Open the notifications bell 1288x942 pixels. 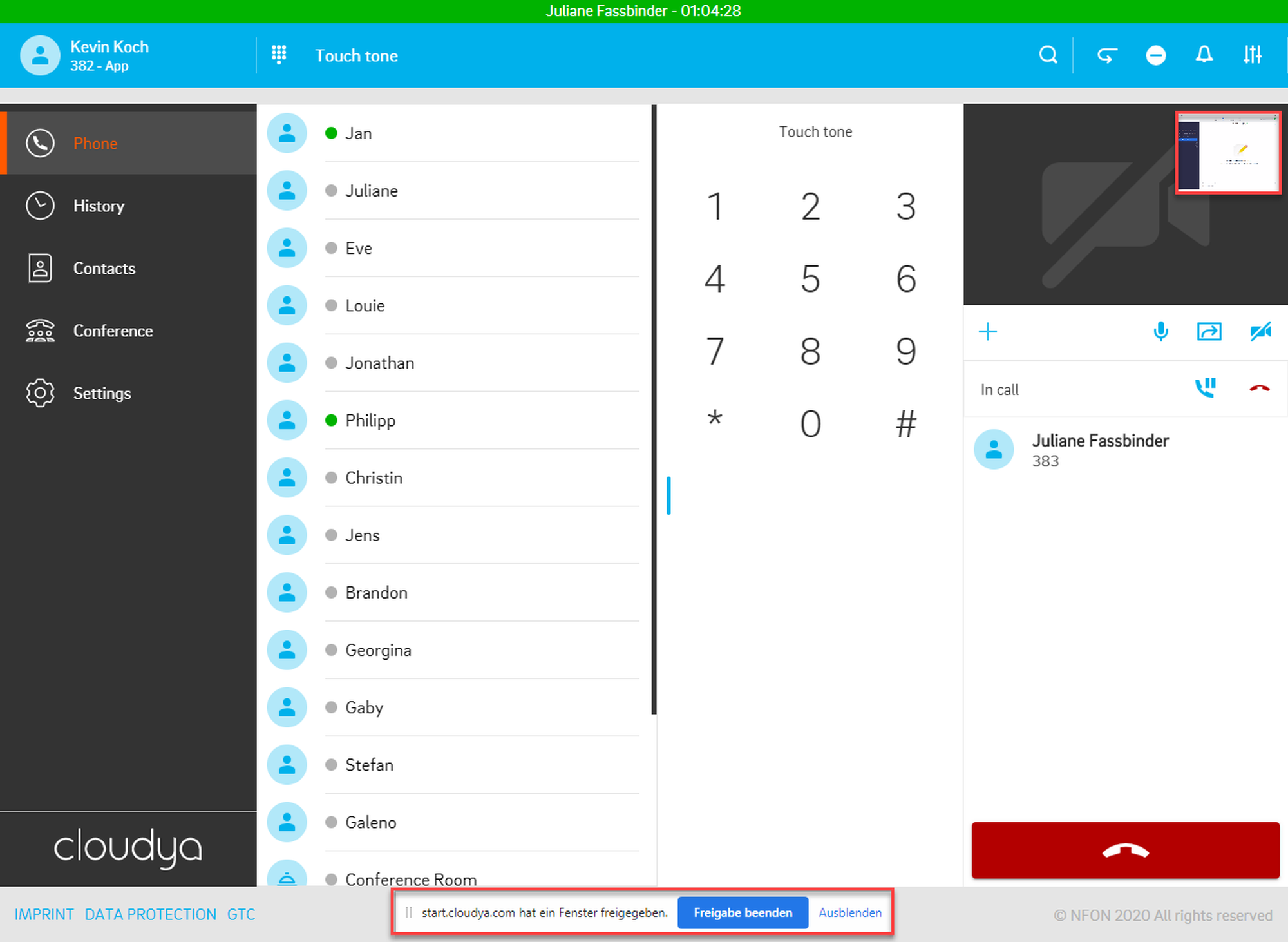[1204, 55]
